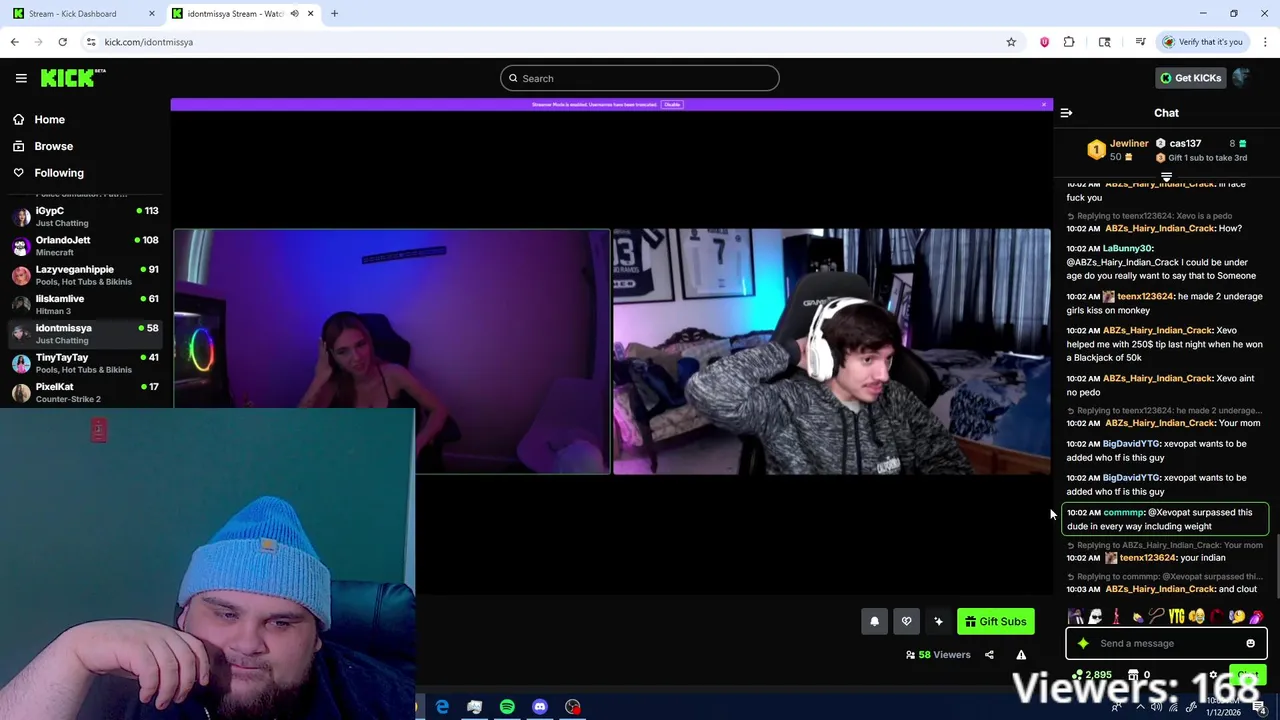Image resolution: width=1280 pixels, height=720 pixels.
Task: Open the red shield extension icon
Action: point(1044,42)
